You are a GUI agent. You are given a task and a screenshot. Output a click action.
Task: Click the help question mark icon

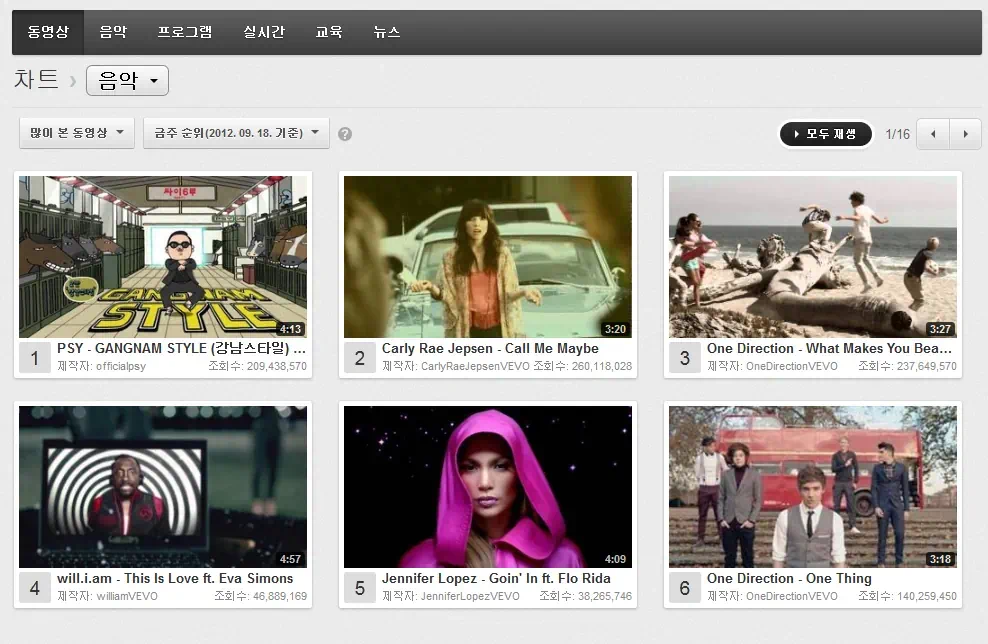(345, 134)
